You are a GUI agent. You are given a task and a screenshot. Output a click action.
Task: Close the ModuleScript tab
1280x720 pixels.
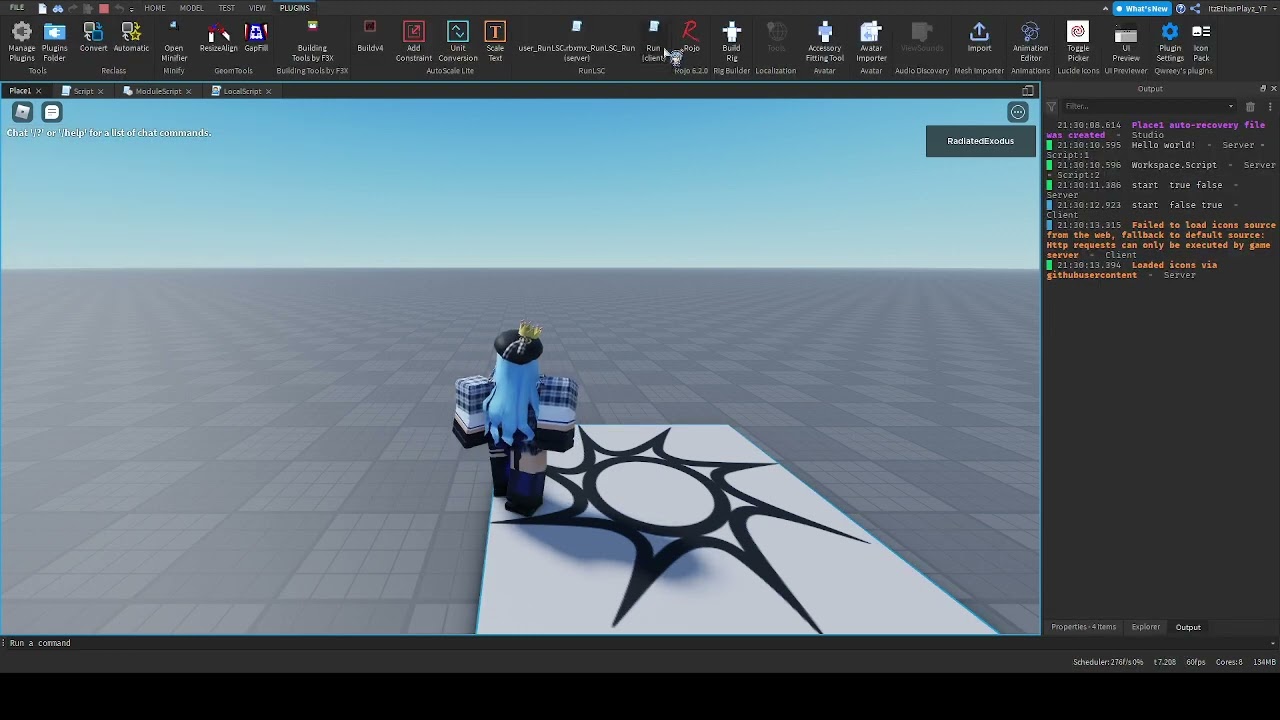coord(189,91)
